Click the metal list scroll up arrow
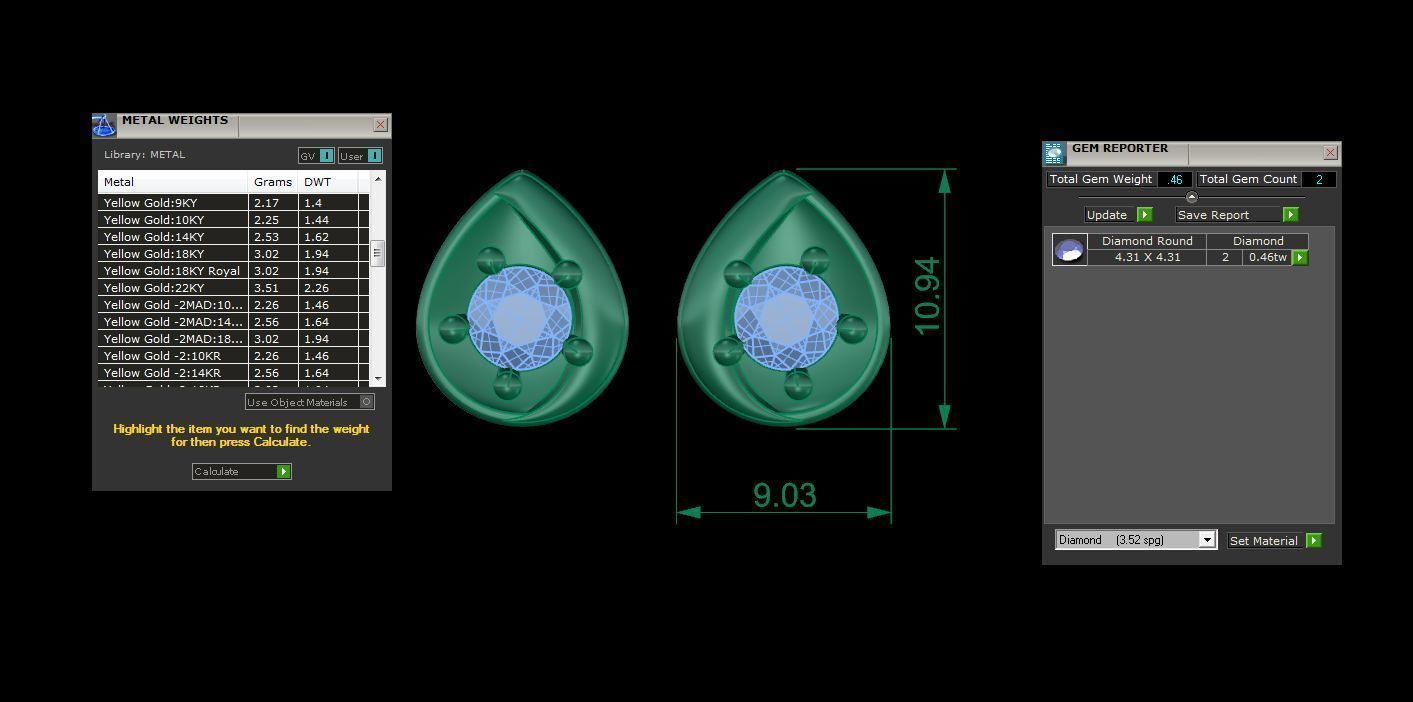The width and height of the screenshot is (1413, 702). coord(378,179)
